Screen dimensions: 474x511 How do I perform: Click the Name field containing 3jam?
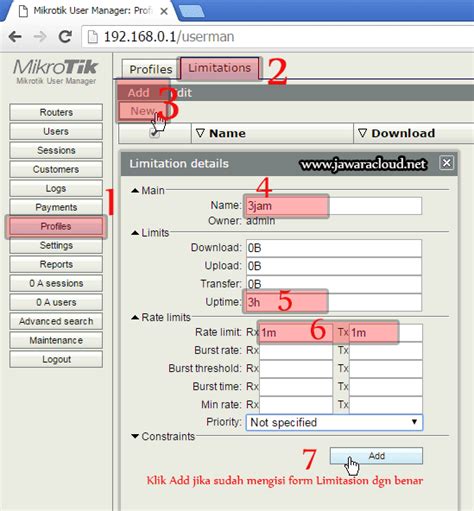pos(334,206)
